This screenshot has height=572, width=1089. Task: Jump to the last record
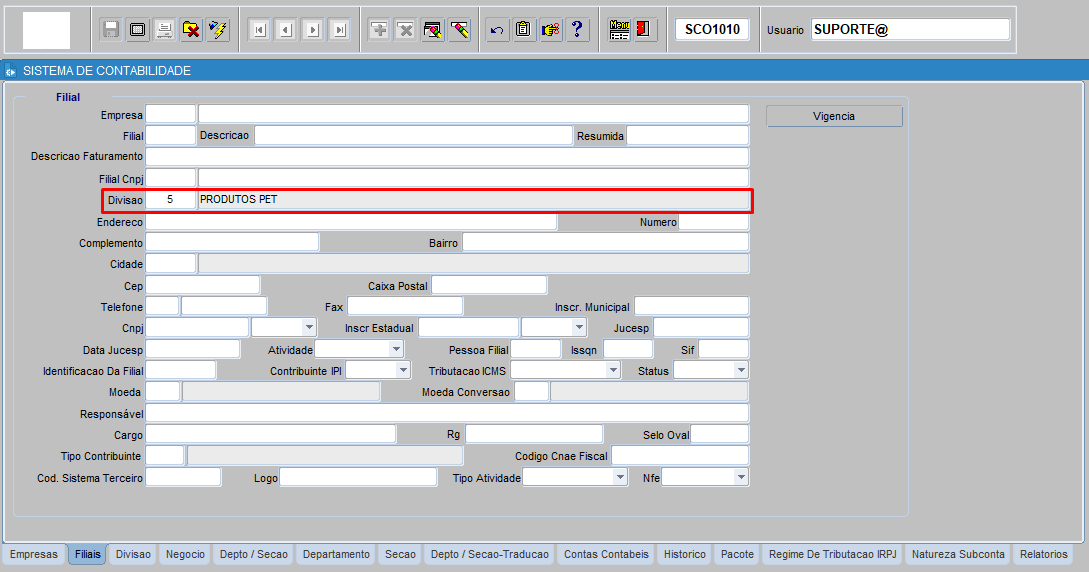click(x=340, y=30)
